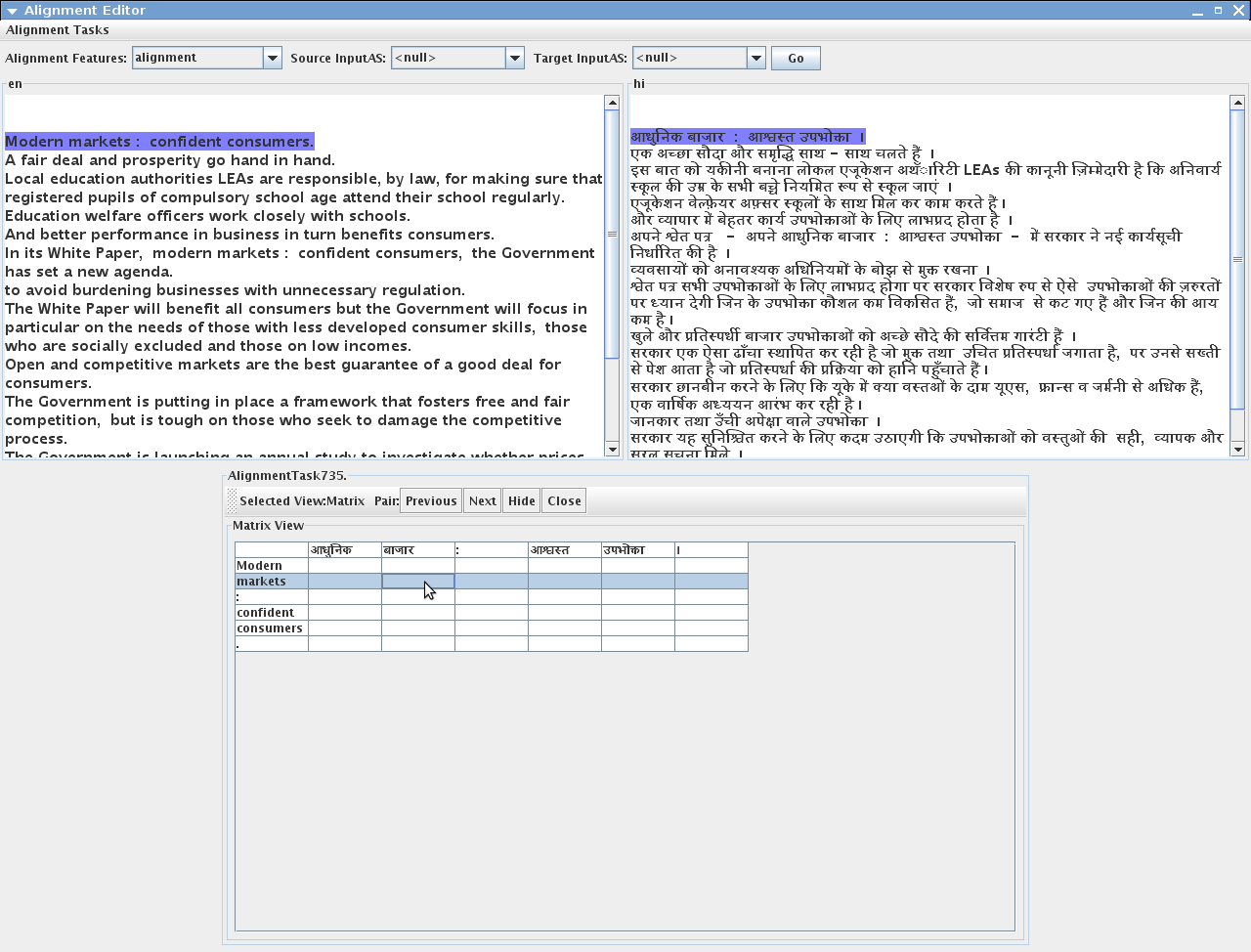Select matrix cell for Modern and आधुनिक

tap(344, 566)
